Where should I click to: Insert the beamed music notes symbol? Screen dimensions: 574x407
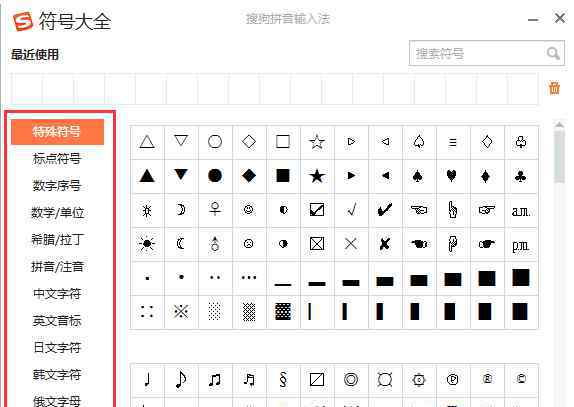click(215, 380)
